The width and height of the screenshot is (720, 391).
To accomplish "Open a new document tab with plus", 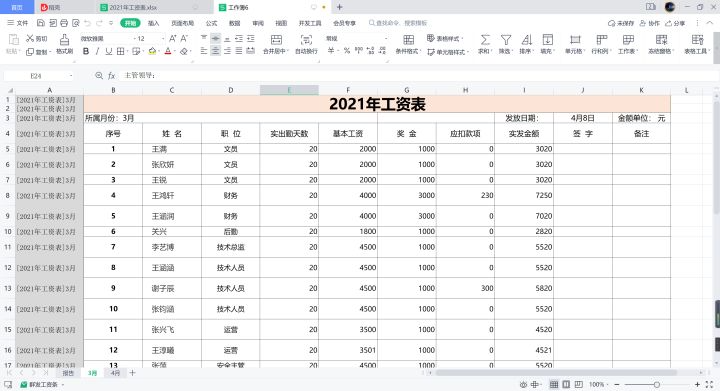I will tap(339, 7).
